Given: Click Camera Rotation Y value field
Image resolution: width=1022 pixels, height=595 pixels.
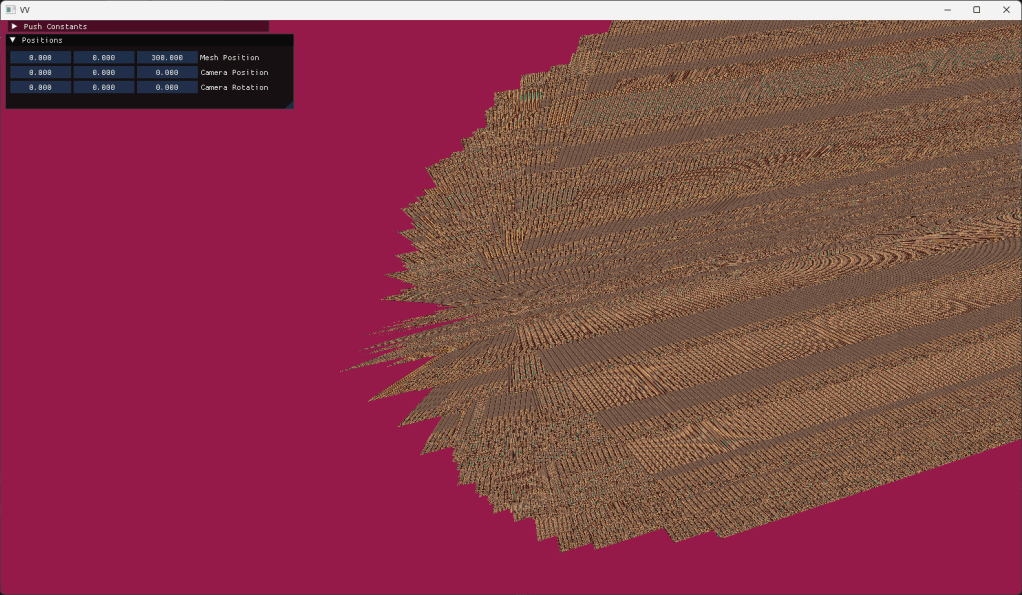Looking at the screenshot, I should 104,88.
